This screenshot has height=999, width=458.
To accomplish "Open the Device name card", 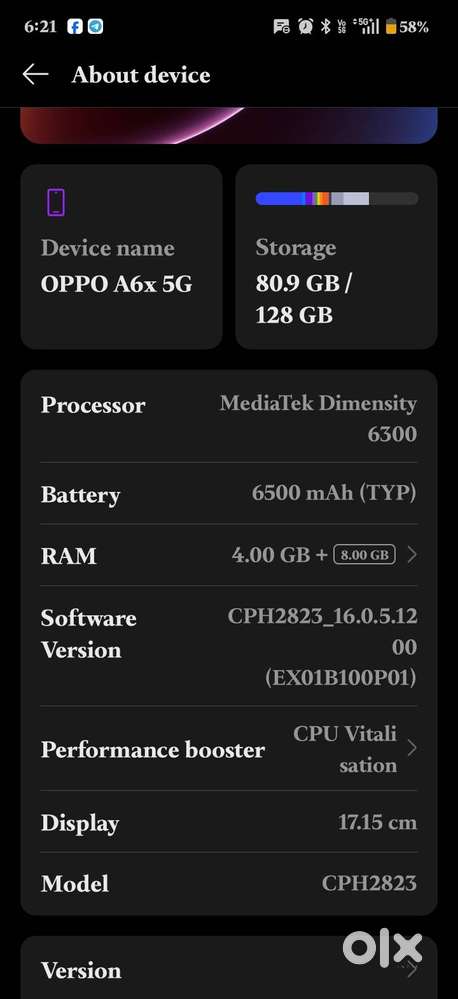I will coord(122,257).
